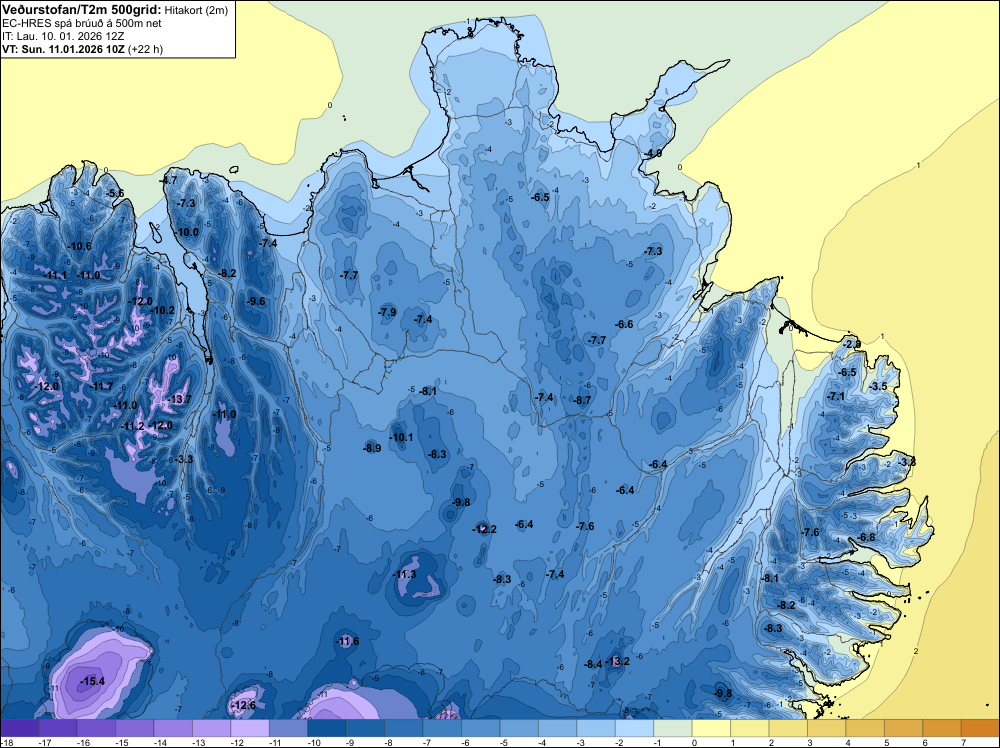The image size is (1000, 748).
Task: Click the 'EC-HRES spá brúuð á 500m net' line
Action: coord(82,24)
